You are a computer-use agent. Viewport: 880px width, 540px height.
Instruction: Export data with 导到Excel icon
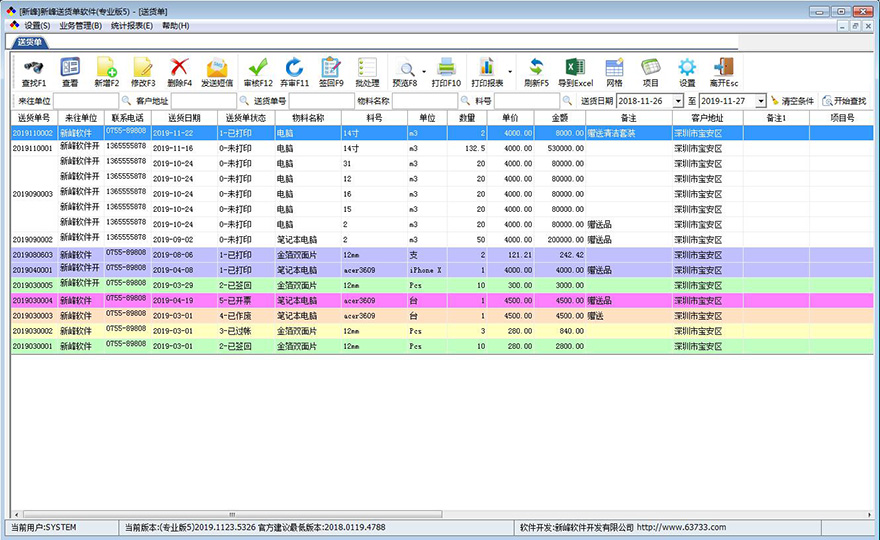575,67
